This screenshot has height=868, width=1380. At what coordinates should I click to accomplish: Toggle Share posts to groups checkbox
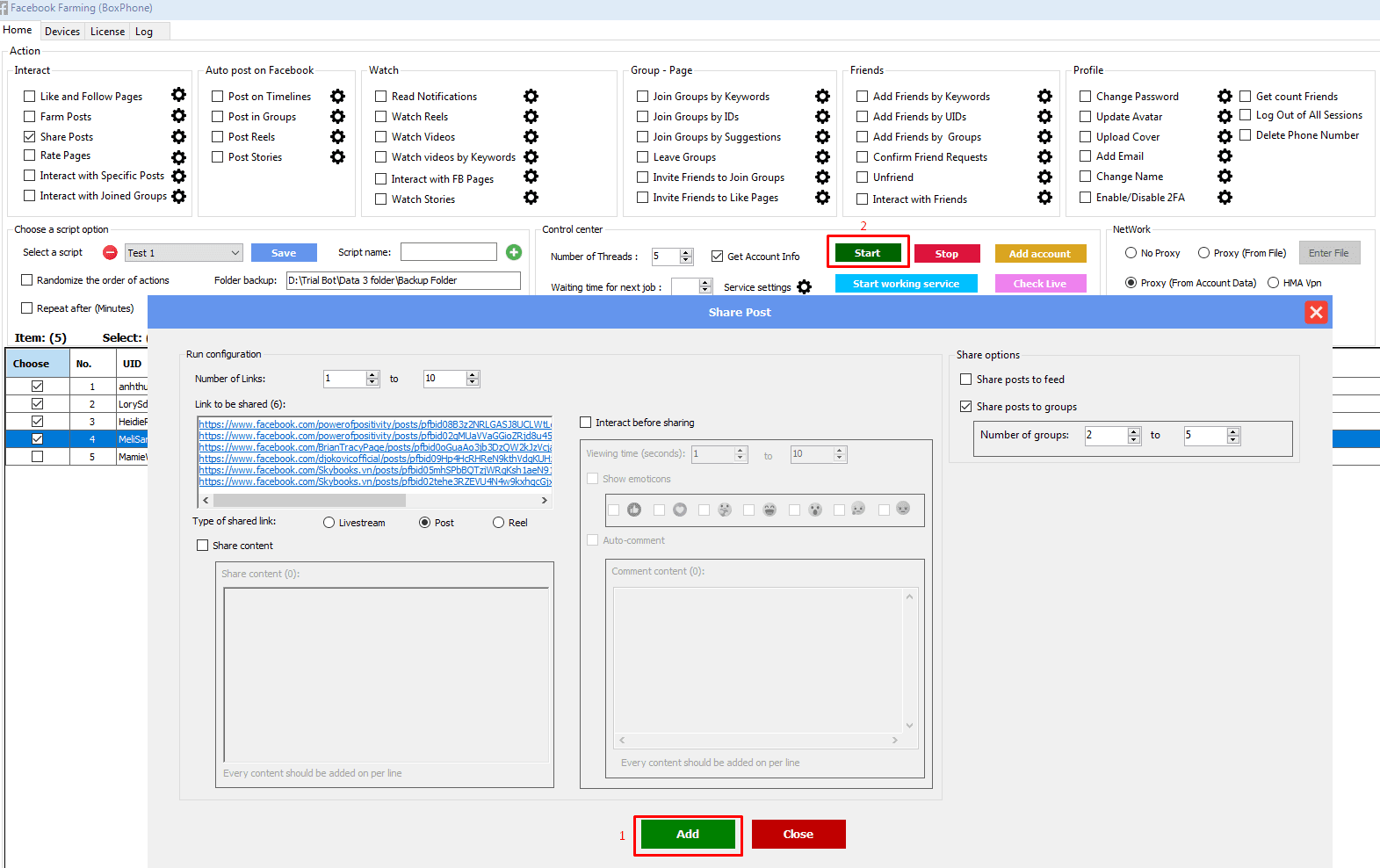pos(966,406)
